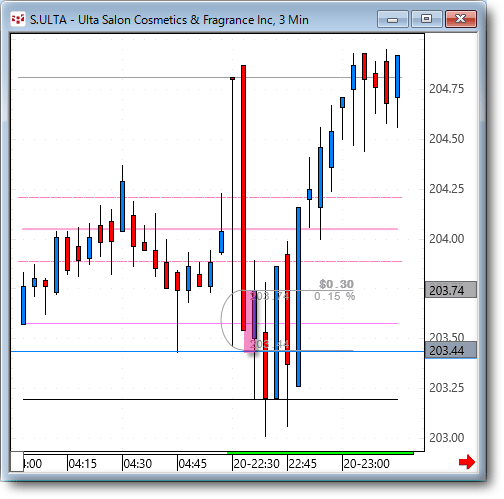Click the small white box at bottom left
This screenshot has width=504, height=499.
tap(17, 462)
